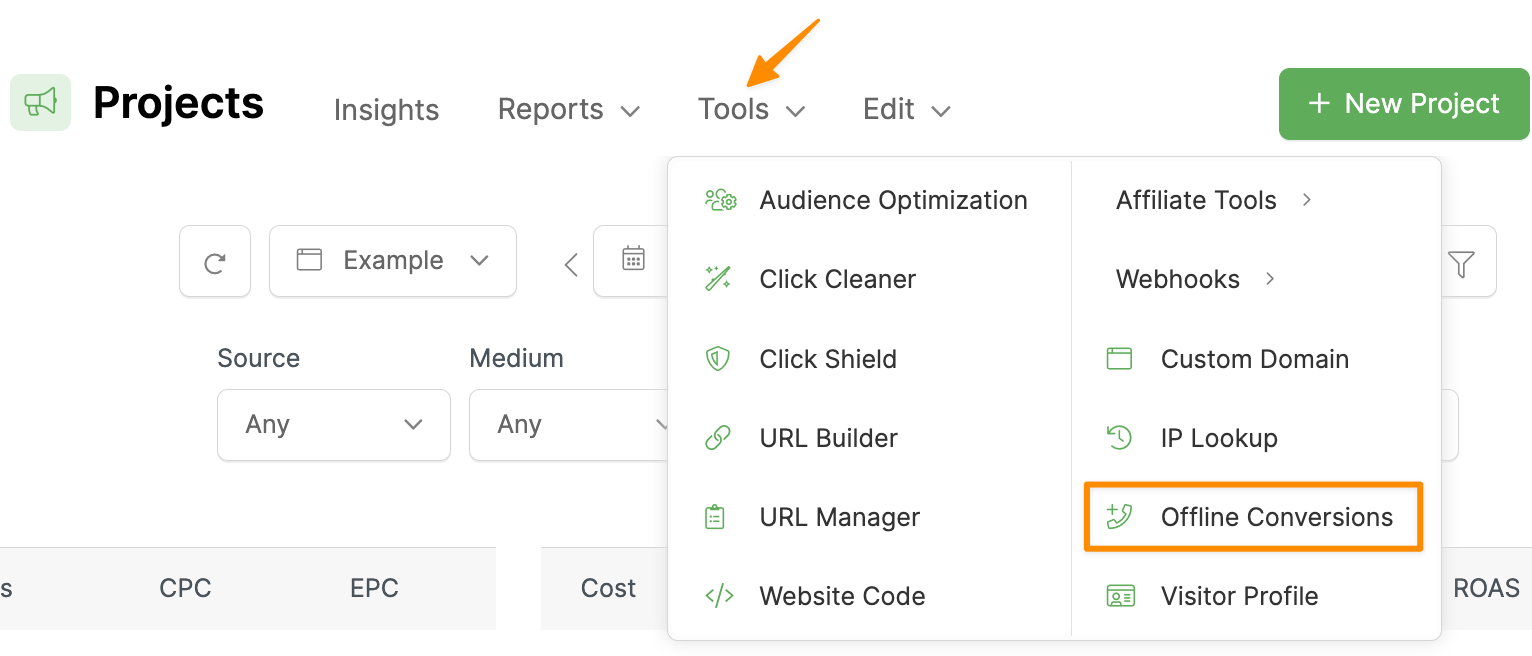Choose URL Manager menu item

(x=839, y=517)
